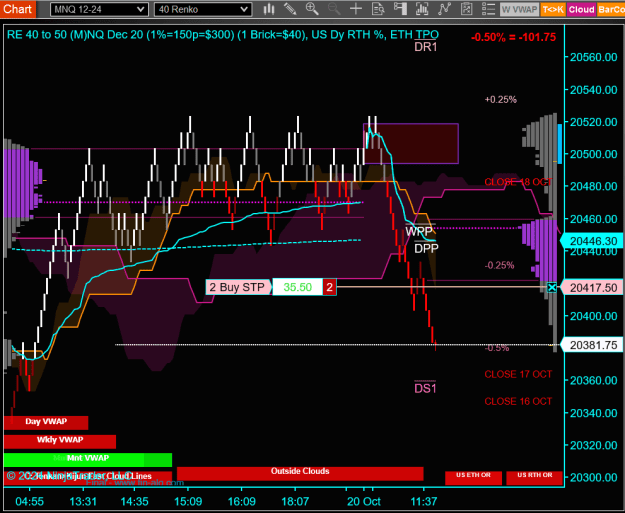Click the 20446.30 current price marker
The image size is (625, 513).
tap(593, 241)
